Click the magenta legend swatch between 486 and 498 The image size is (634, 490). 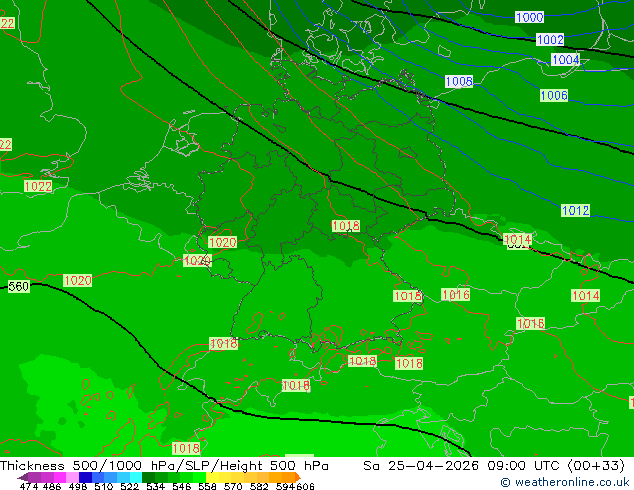pyautogui.click(x=60, y=477)
